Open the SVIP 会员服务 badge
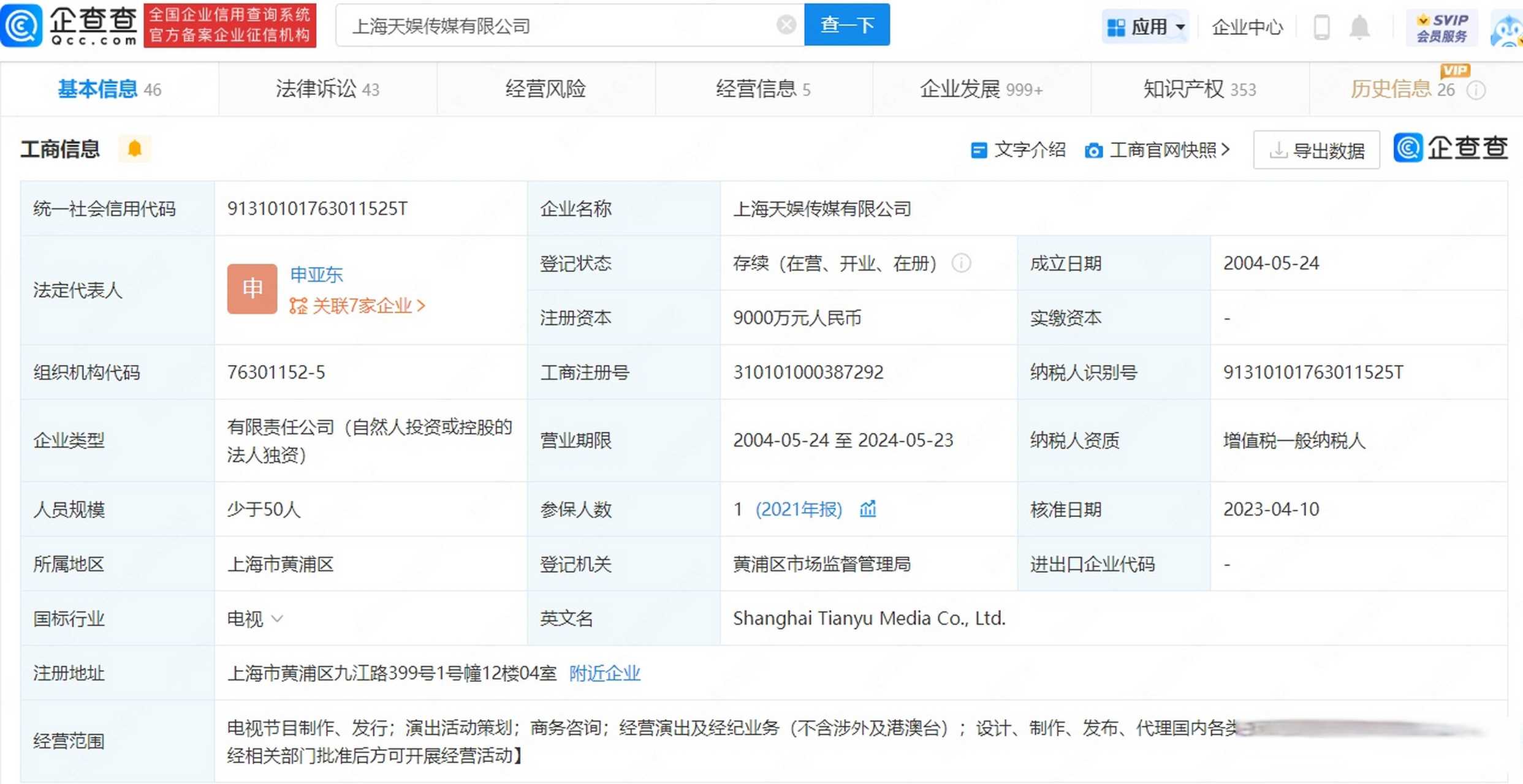 pos(1441,28)
